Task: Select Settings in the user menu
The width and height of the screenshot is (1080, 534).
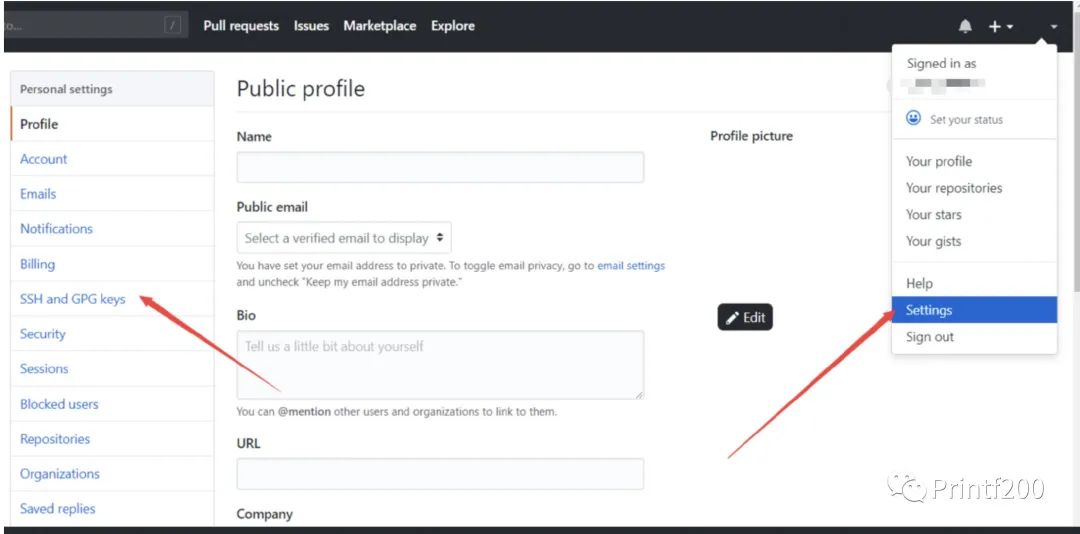Action: 929,310
